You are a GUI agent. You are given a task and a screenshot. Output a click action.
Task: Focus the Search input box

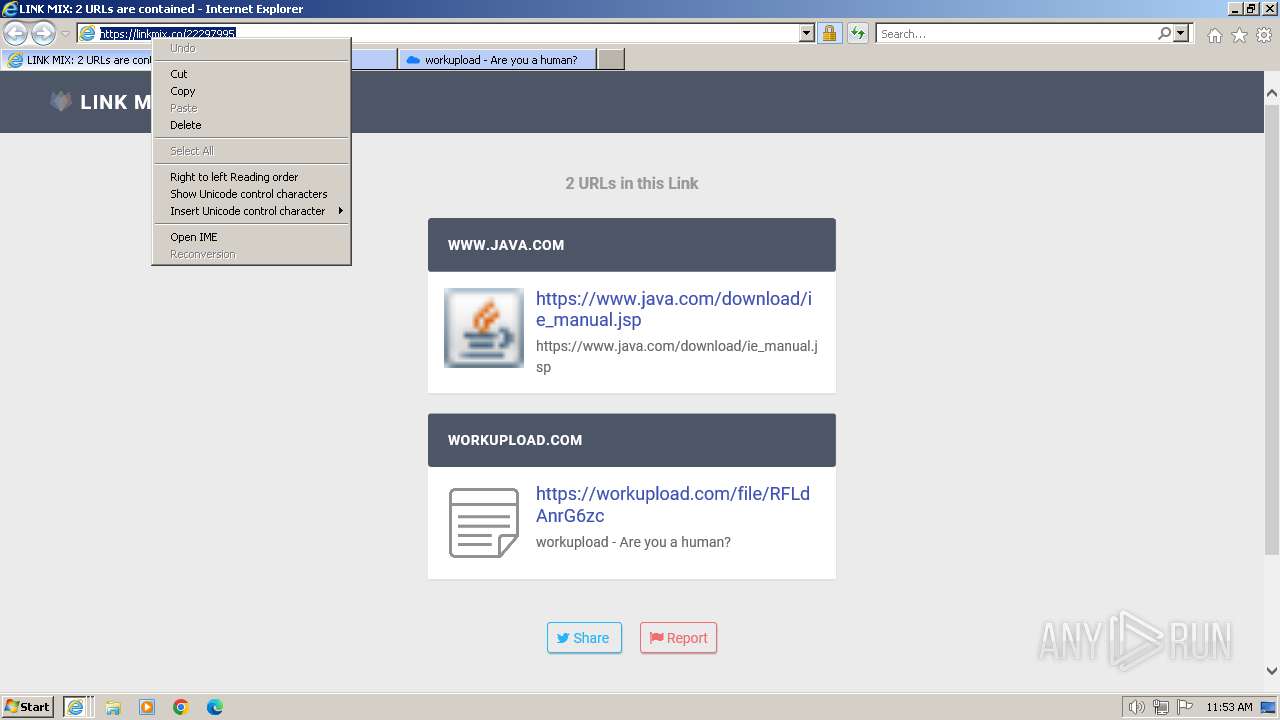pos(1016,34)
